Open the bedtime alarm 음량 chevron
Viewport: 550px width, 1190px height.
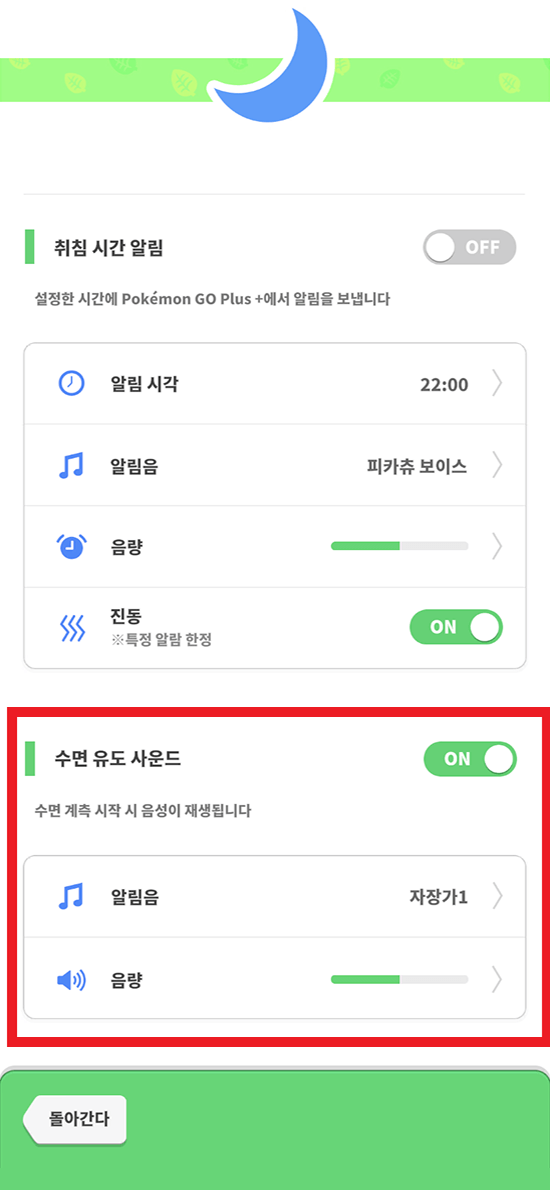(x=497, y=546)
